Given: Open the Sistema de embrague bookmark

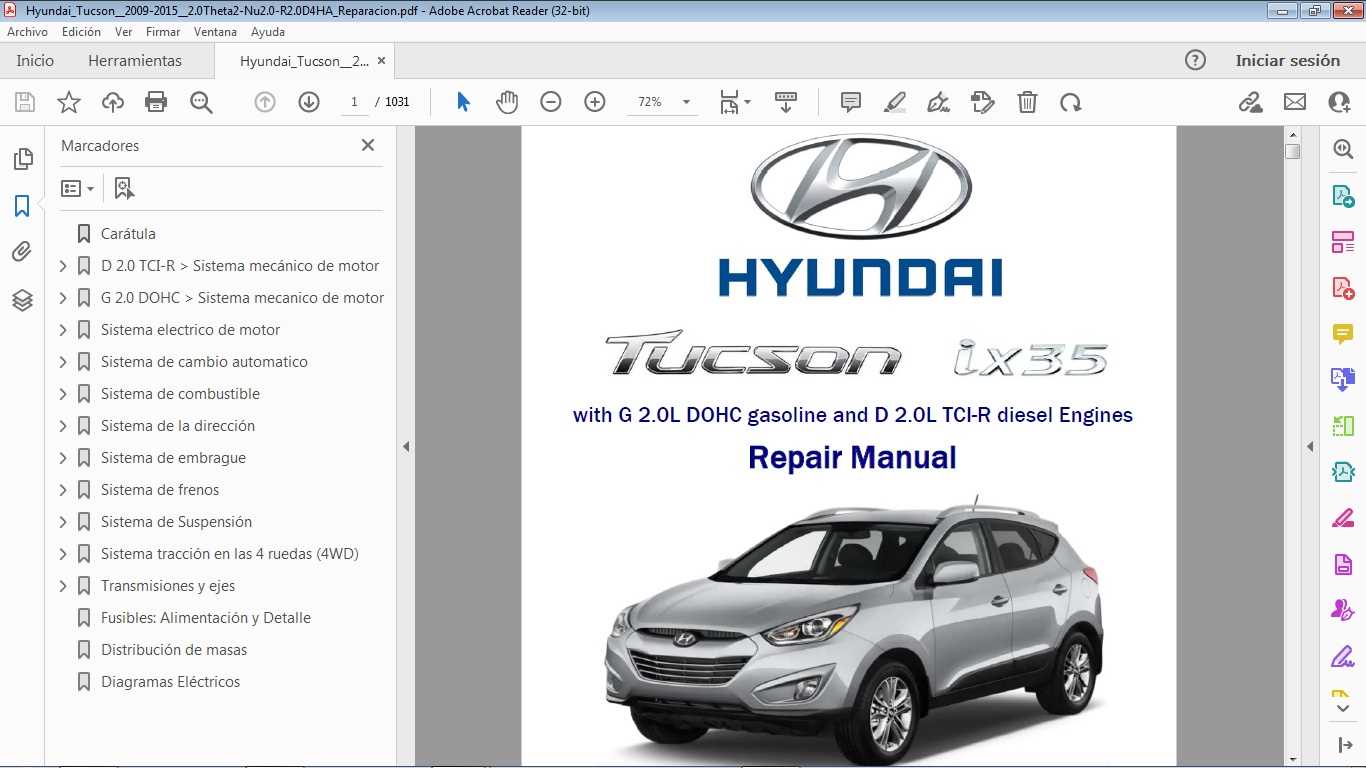Looking at the screenshot, I should click(x=173, y=458).
